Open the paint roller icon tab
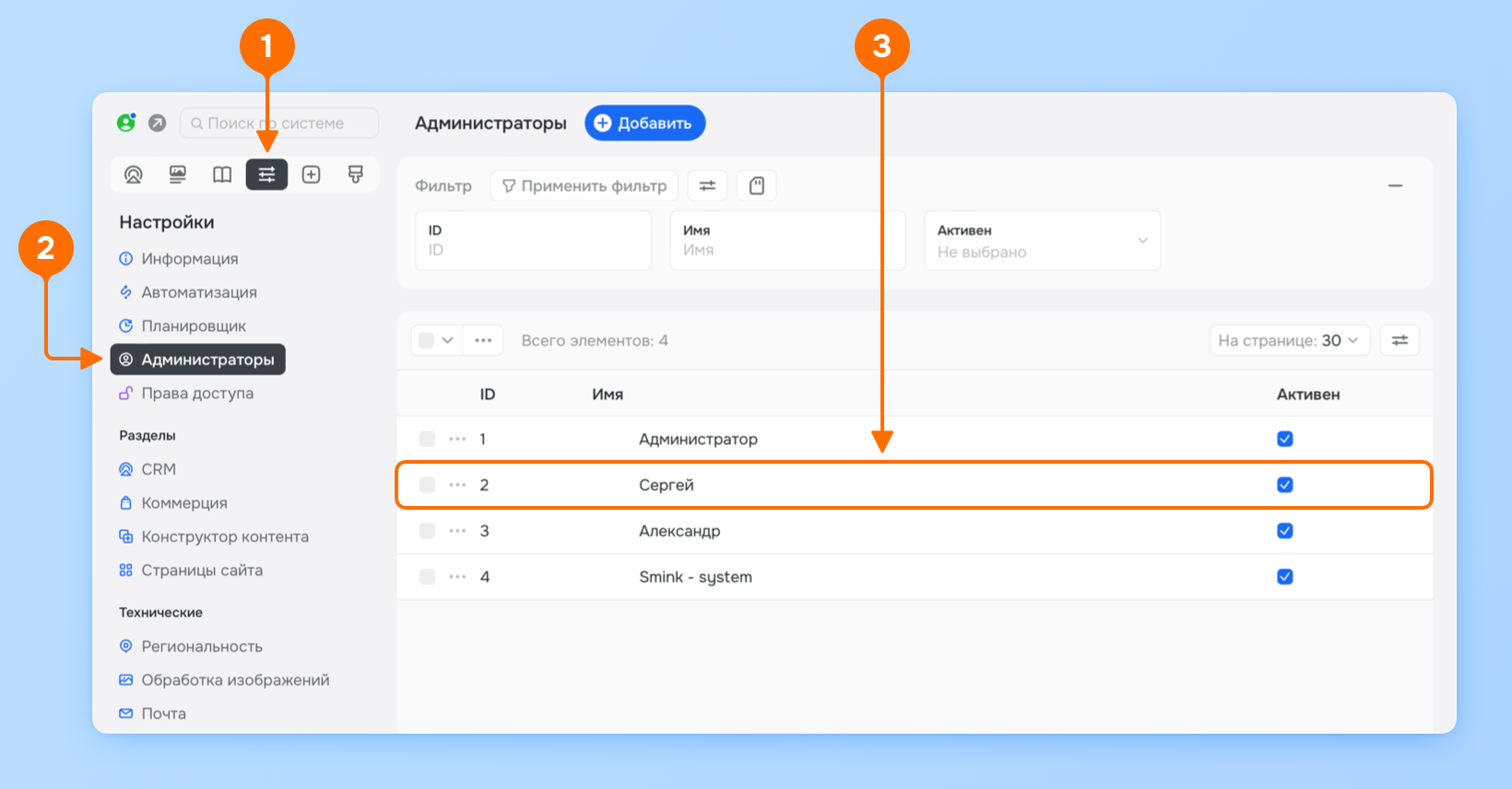This screenshot has width=1512, height=789. [356, 174]
